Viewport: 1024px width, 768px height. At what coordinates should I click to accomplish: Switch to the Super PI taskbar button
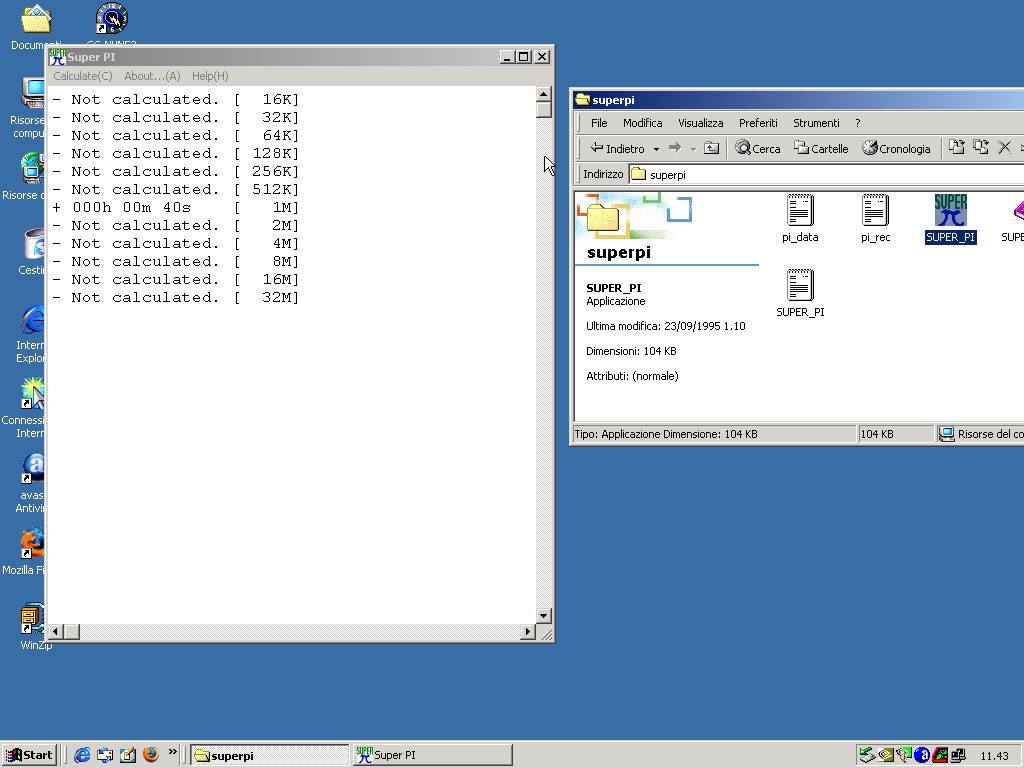pyautogui.click(x=432, y=755)
